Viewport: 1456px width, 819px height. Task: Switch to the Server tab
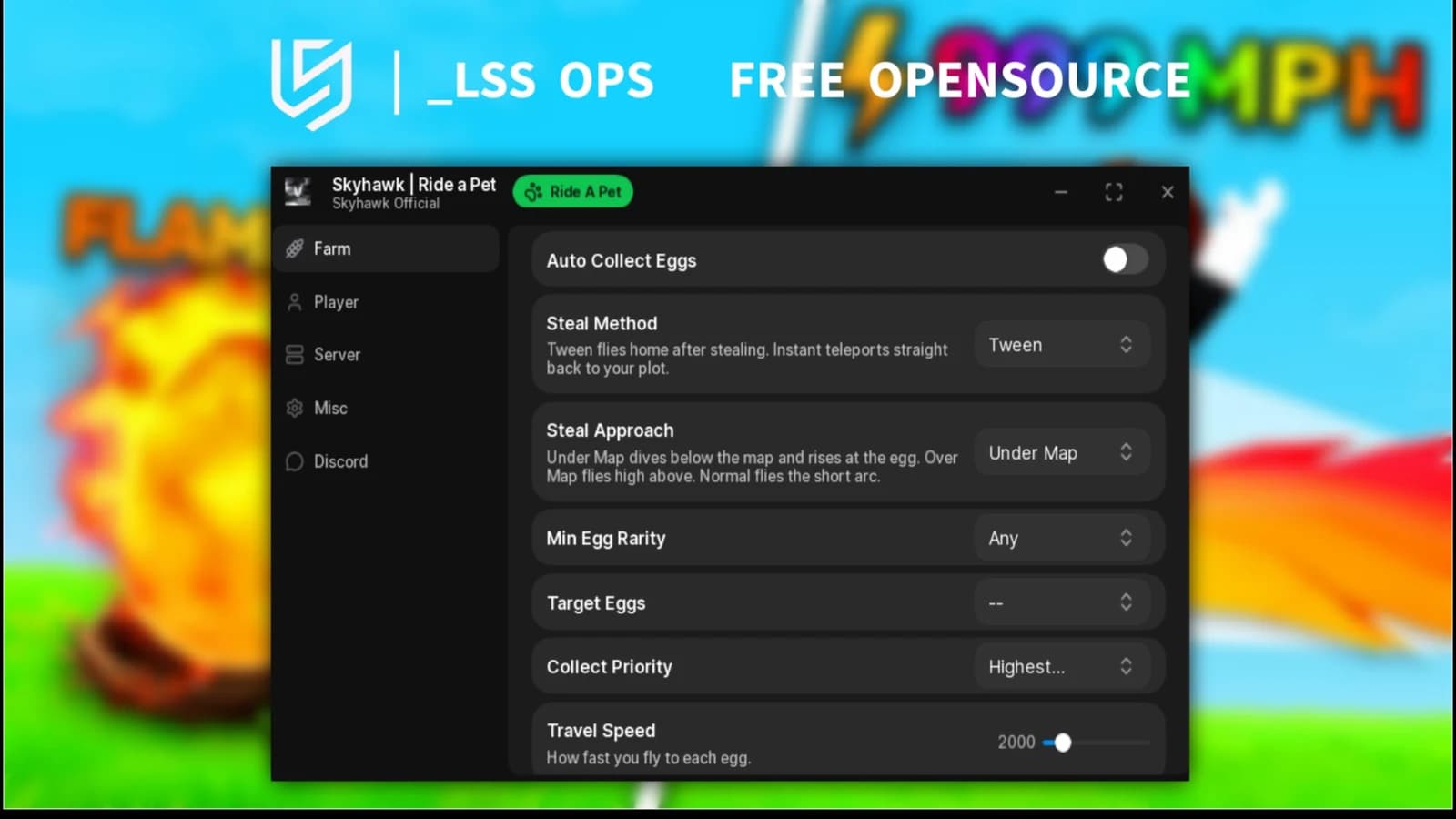point(386,355)
